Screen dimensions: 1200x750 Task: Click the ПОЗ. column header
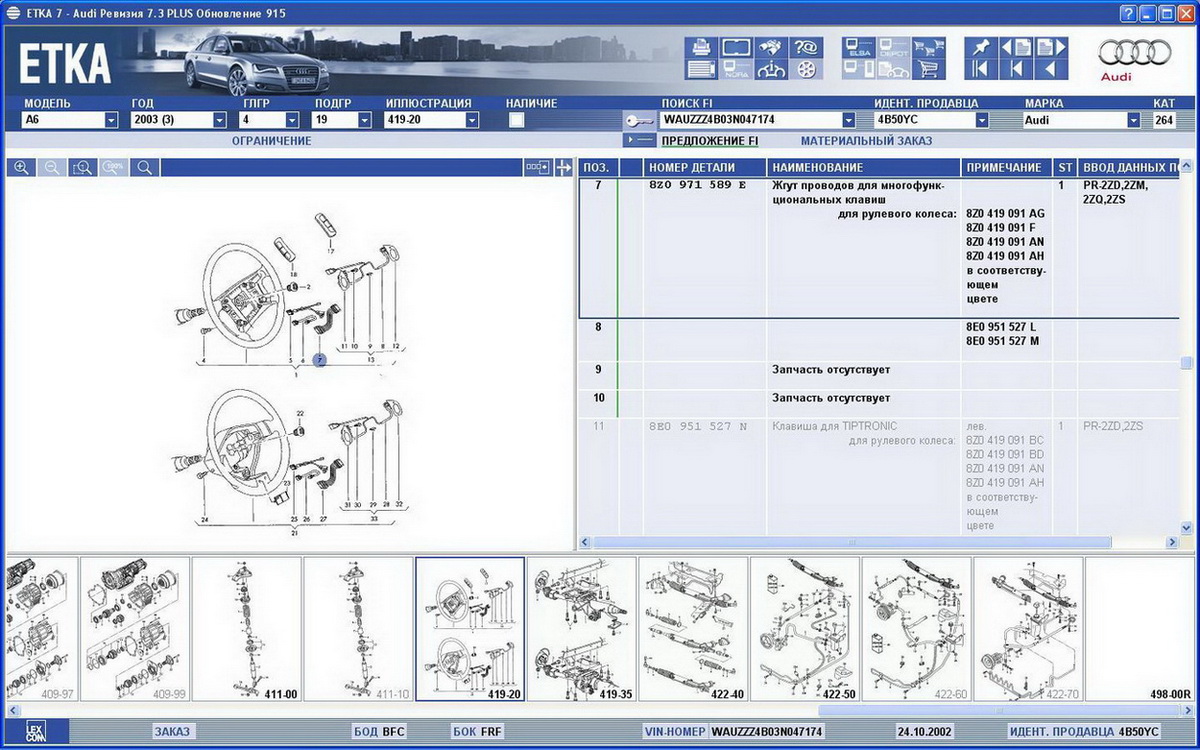597,167
